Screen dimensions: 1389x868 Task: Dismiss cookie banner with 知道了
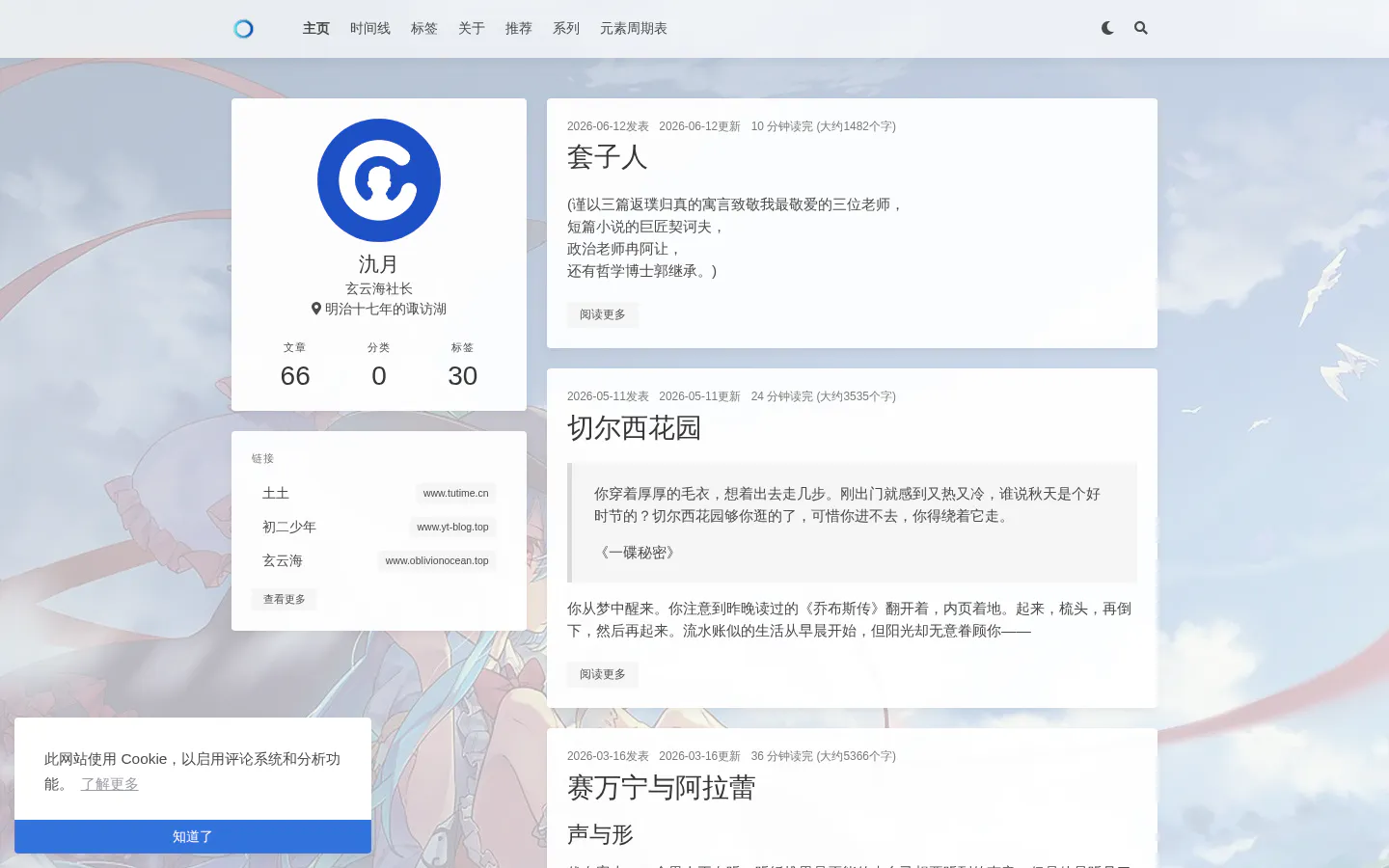tap(193, 836)
